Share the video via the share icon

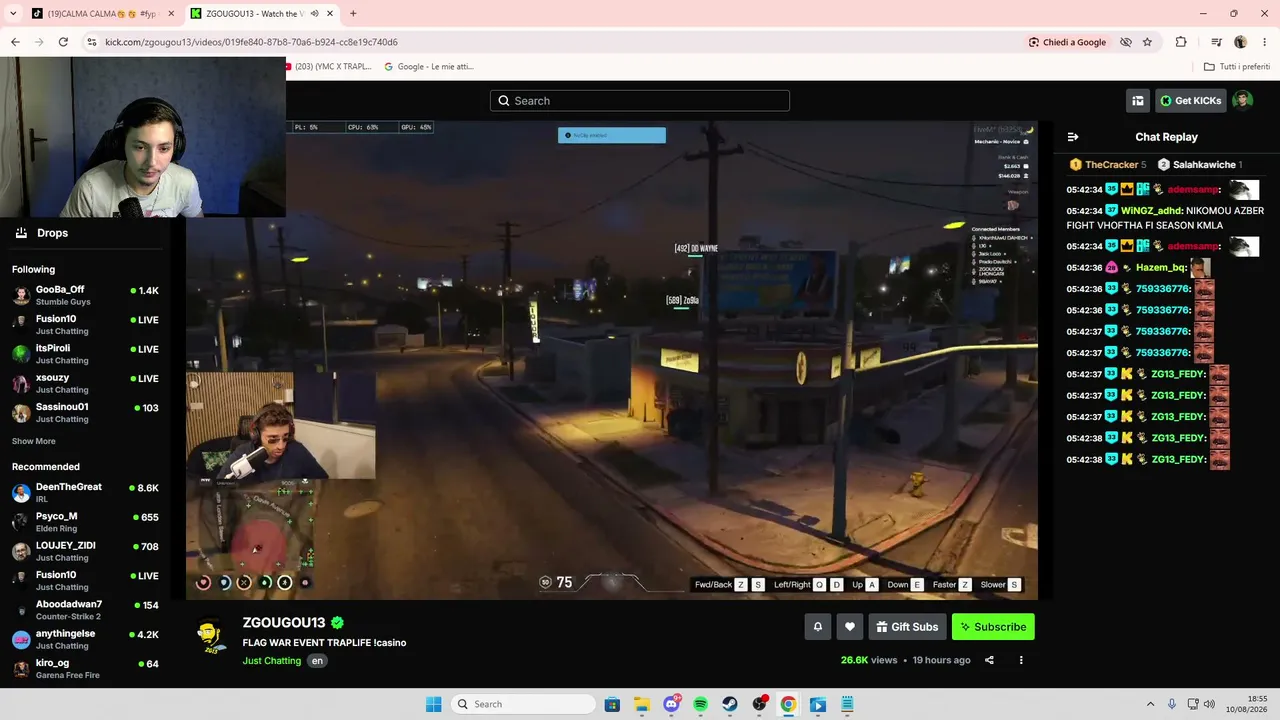[x=989, y=660]
